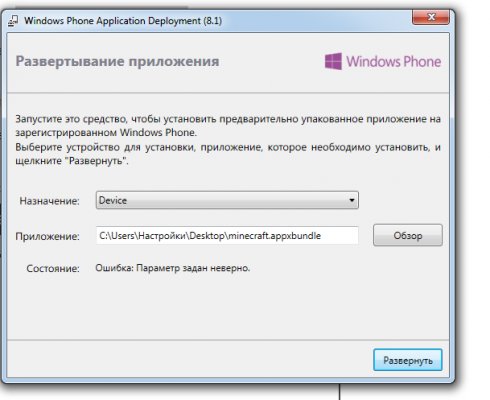Click the Выберите устройство instruction sentence
Image resolution: width=490 pixels, height=400 pixels.
coord(228,154)
